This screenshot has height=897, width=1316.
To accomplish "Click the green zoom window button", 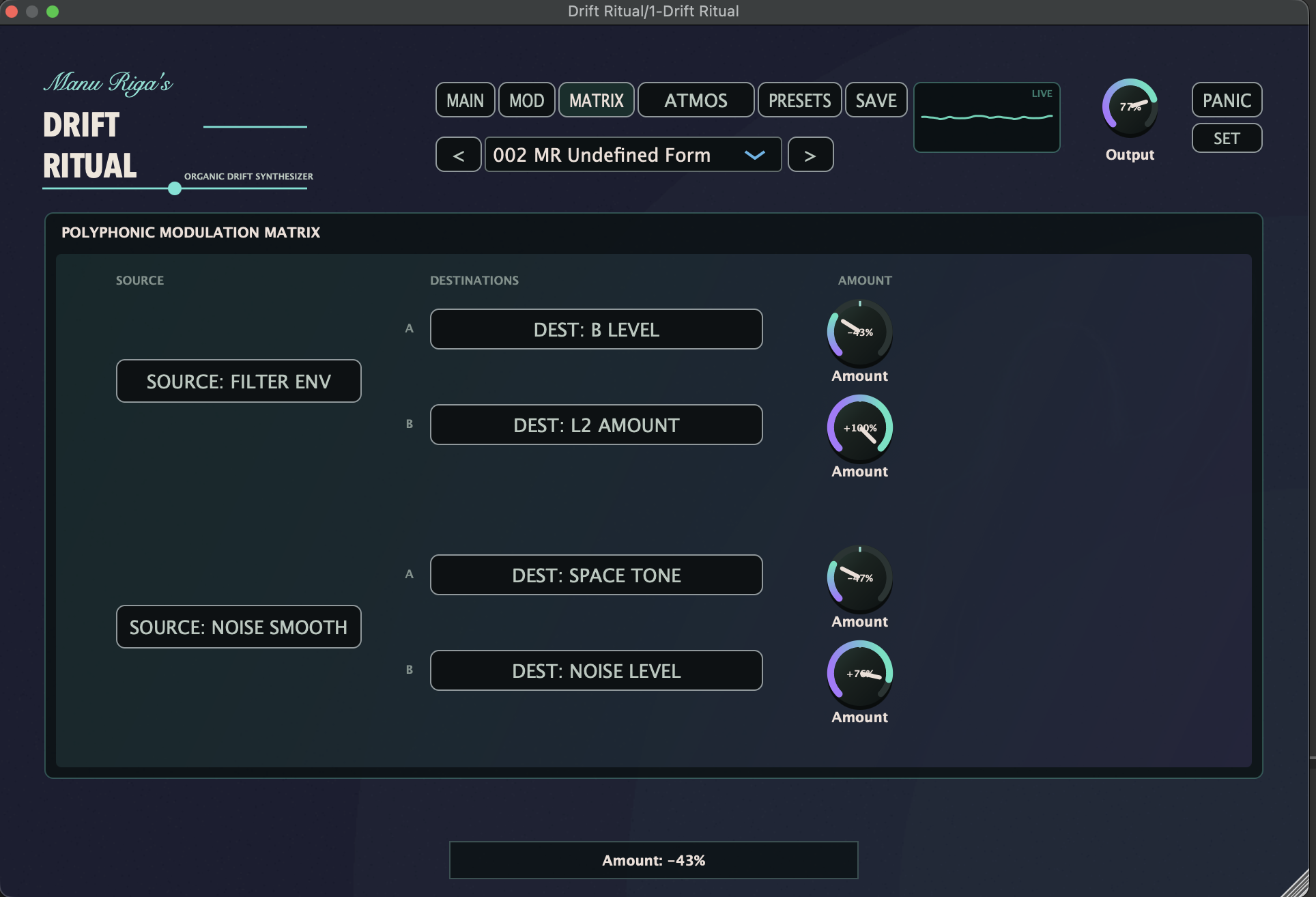I will click(x=53, y=12).
